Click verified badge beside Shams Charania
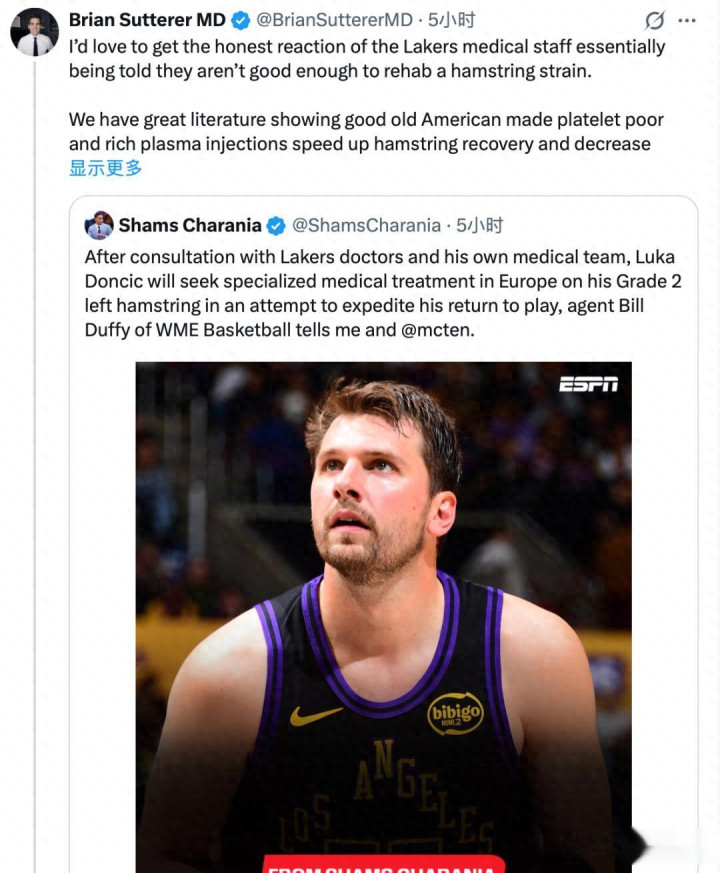The width and height of the screenshot is (720, 873). tap(276, 225)
